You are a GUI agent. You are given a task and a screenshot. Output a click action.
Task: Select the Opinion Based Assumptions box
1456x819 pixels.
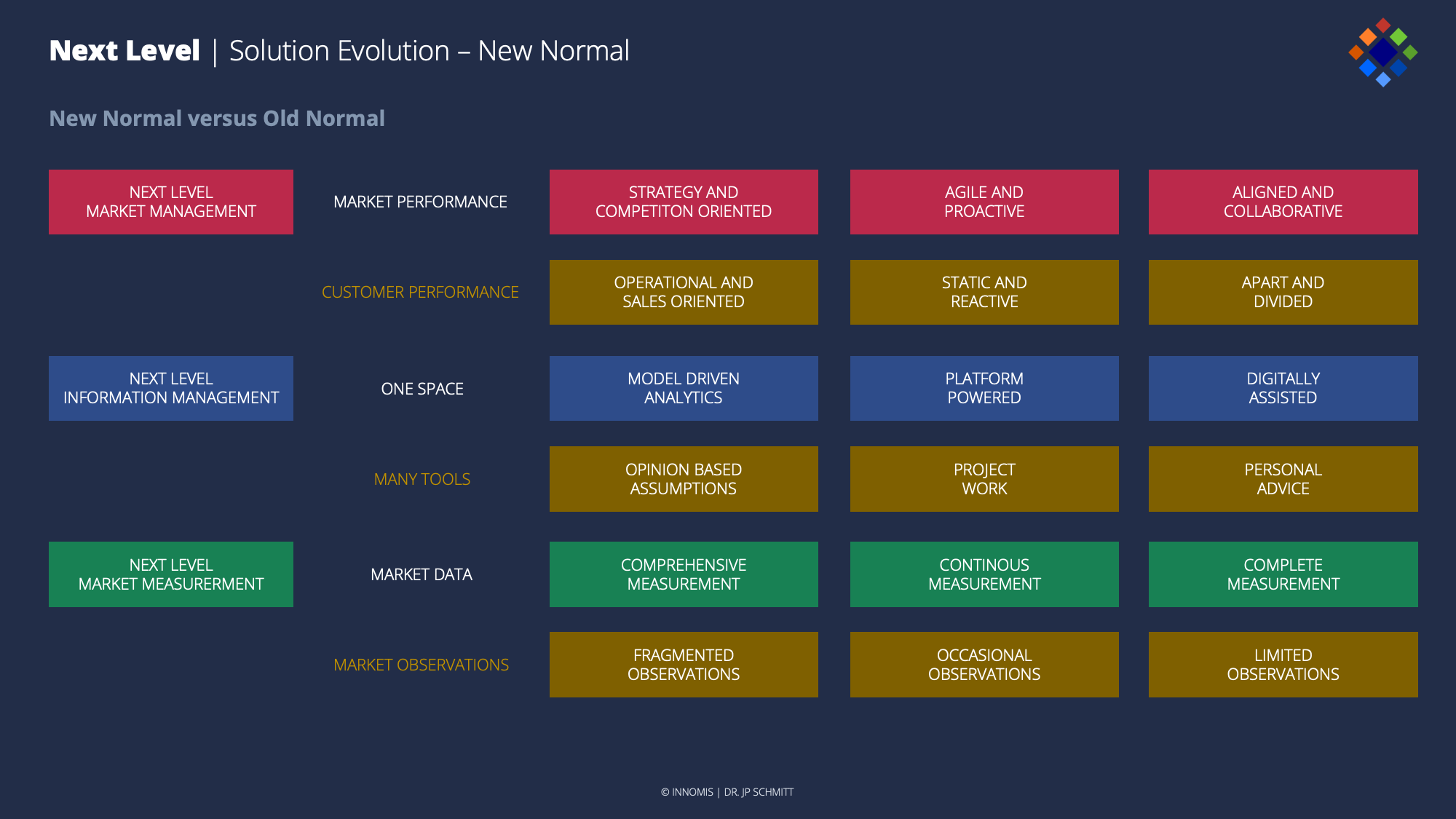tap(684, 479)
